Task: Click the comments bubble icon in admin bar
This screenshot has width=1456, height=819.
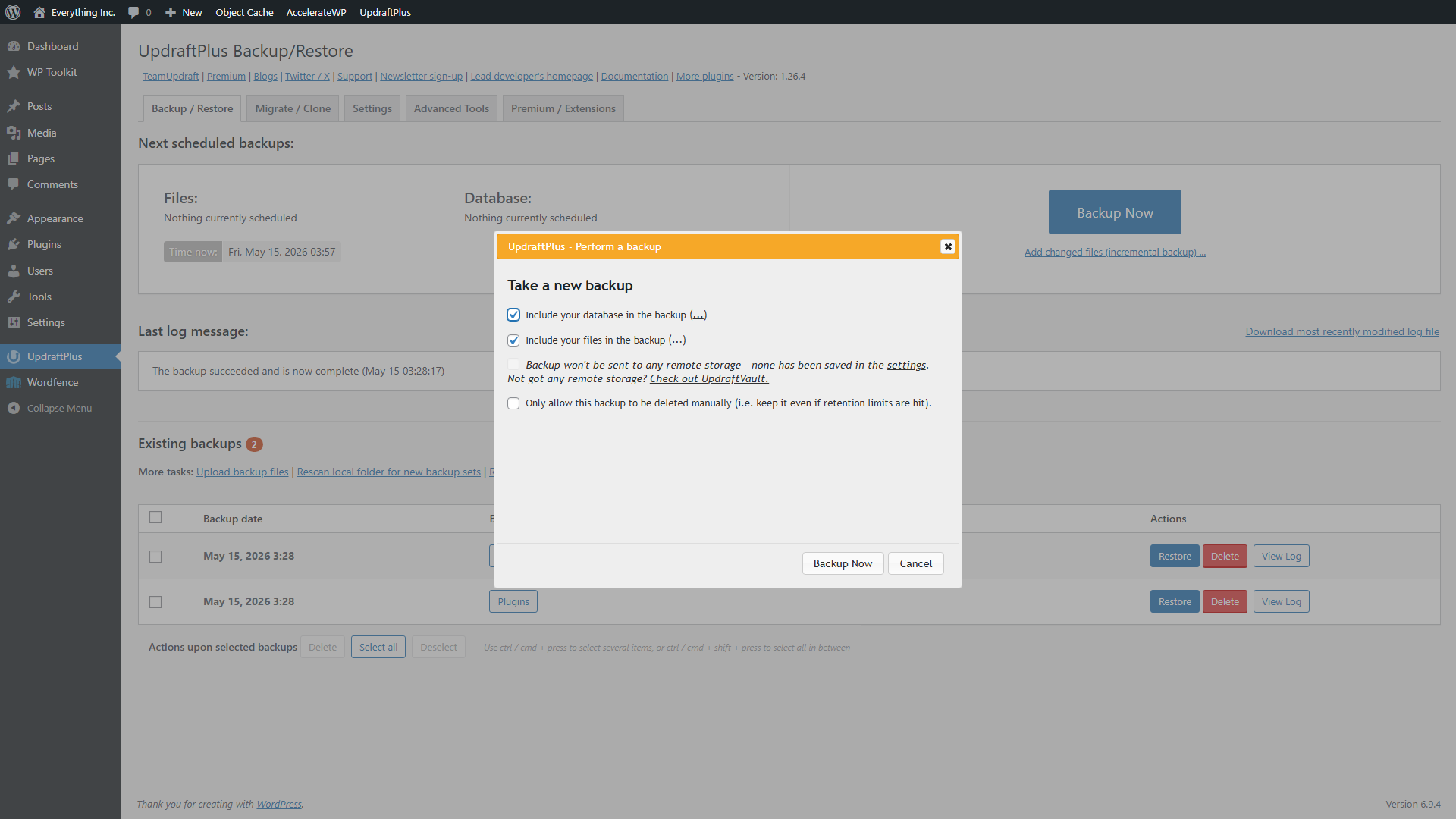Action: [133, 12]
